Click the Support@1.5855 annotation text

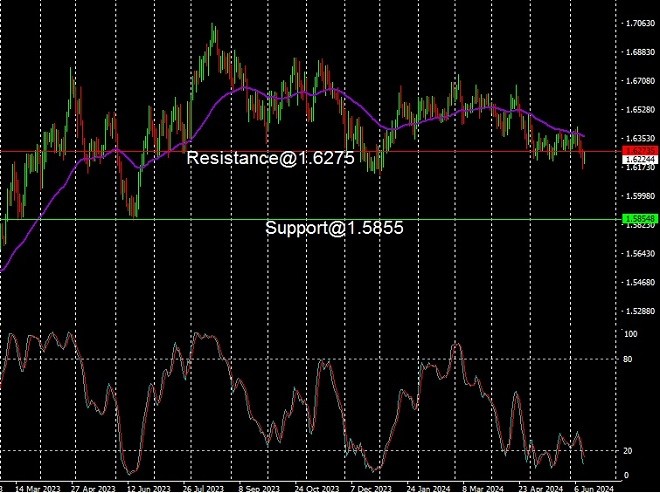(x=334, y=228)
